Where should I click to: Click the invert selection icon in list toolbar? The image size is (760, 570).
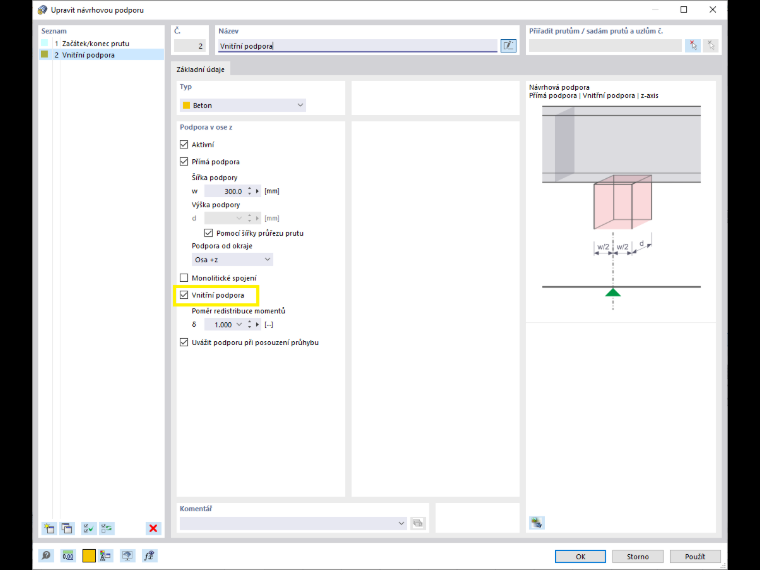click(x=107, y=528)
